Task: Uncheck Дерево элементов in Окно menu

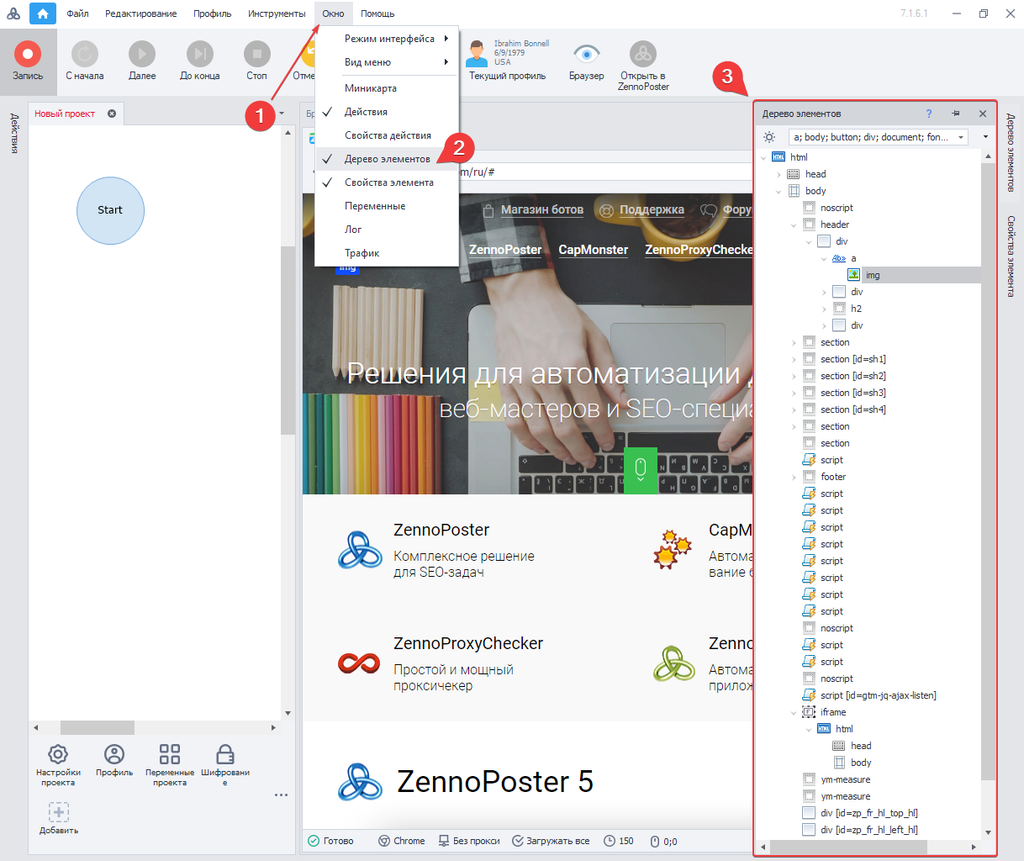Action: (x=387, y=159)
